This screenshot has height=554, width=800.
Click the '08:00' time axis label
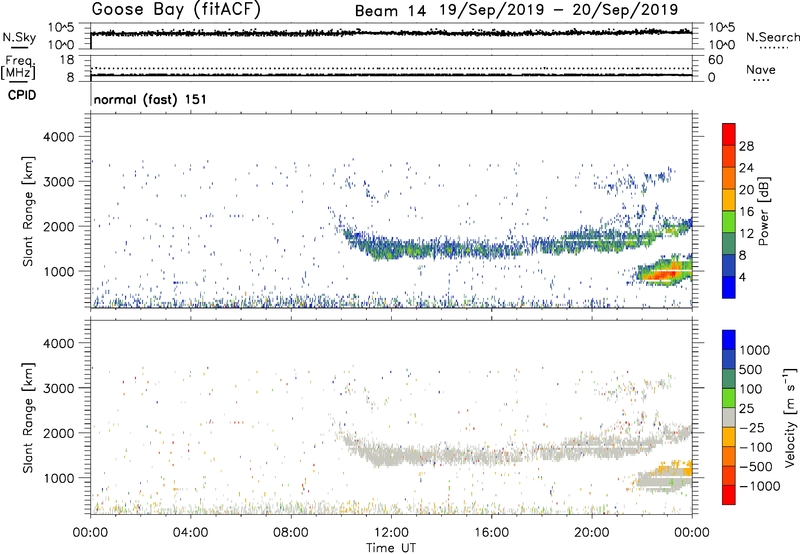[x=291, y=533]
